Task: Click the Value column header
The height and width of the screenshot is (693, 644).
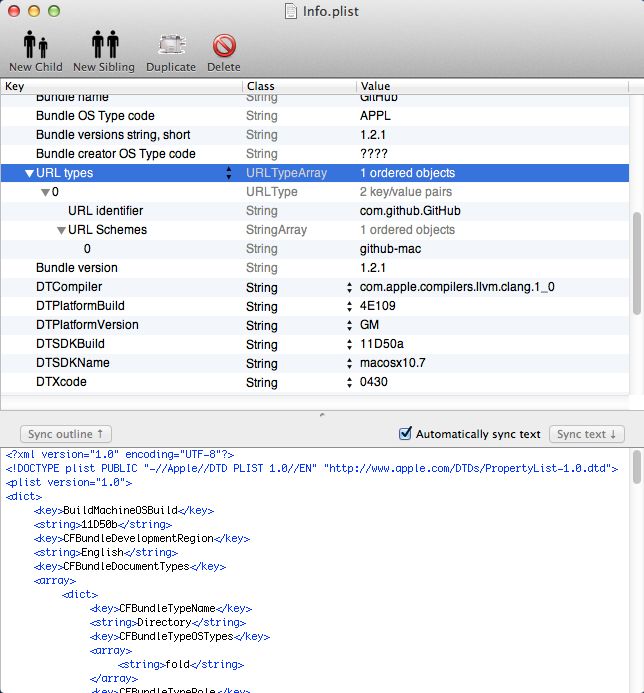Action: pos(492,86)
